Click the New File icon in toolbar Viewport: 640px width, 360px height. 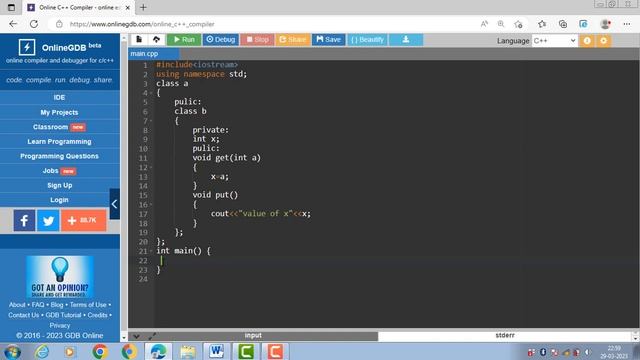tap(139, 40)
